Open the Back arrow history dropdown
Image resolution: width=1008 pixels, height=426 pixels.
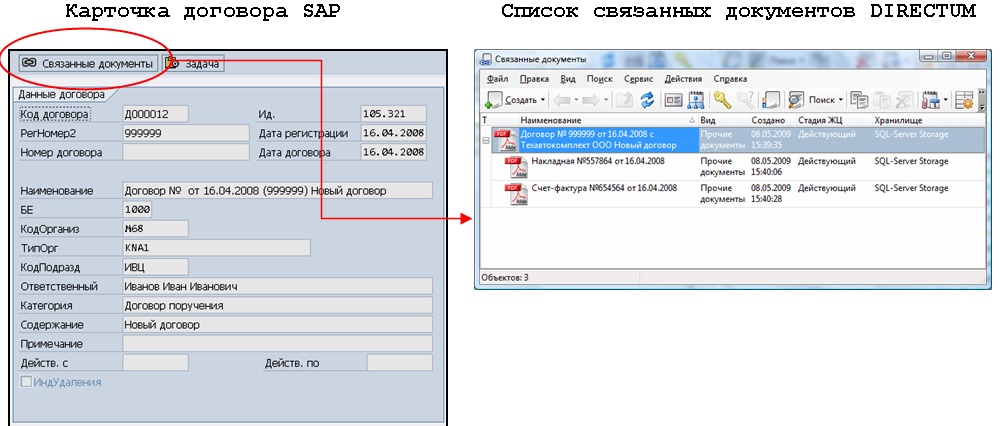click(576, 100)
